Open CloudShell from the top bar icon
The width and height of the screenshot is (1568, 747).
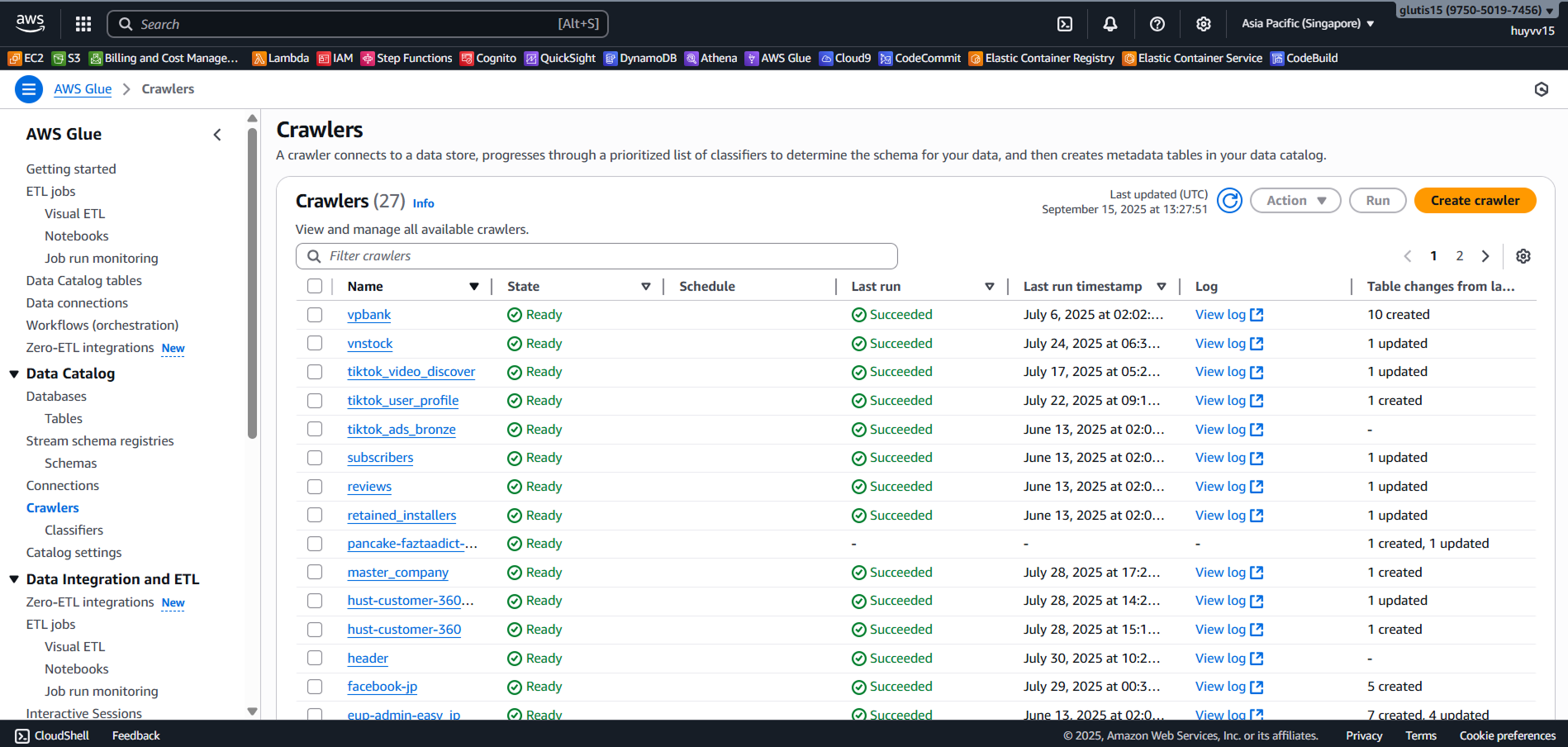click(x=1065, y=24)
